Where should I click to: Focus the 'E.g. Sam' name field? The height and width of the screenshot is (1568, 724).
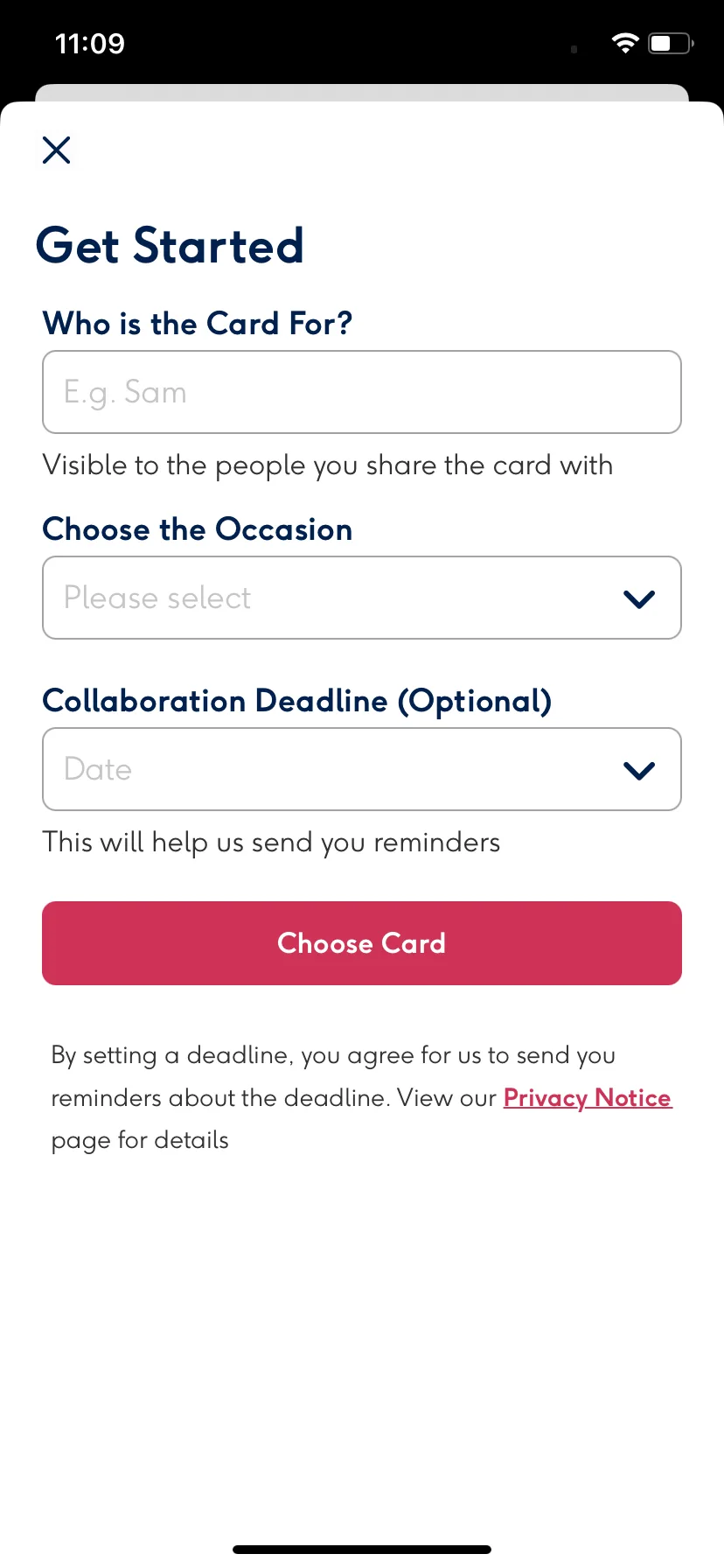[362, 392]
